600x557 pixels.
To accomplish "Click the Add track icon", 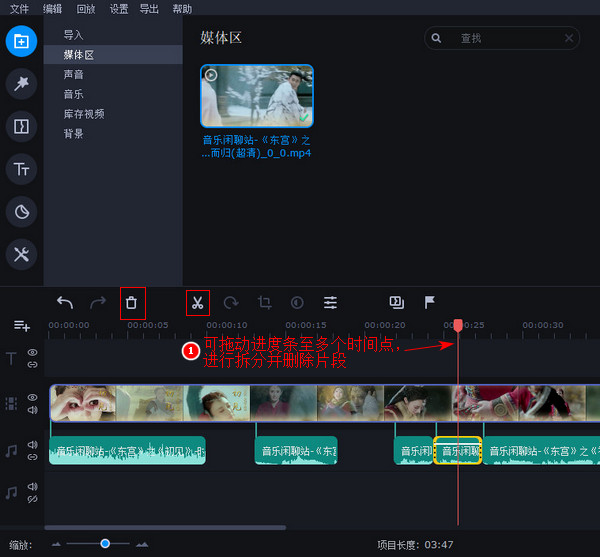I will click(x=22, y=326).
